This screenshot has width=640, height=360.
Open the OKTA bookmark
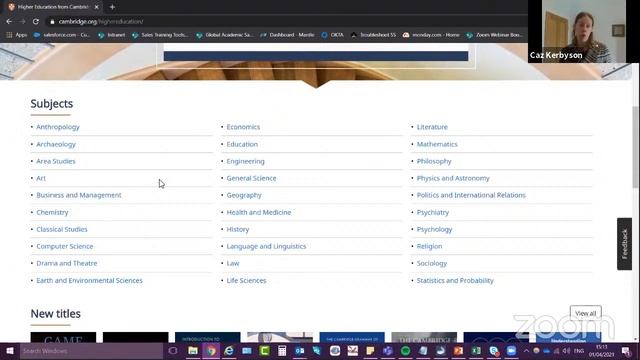[x=333, y=35]
